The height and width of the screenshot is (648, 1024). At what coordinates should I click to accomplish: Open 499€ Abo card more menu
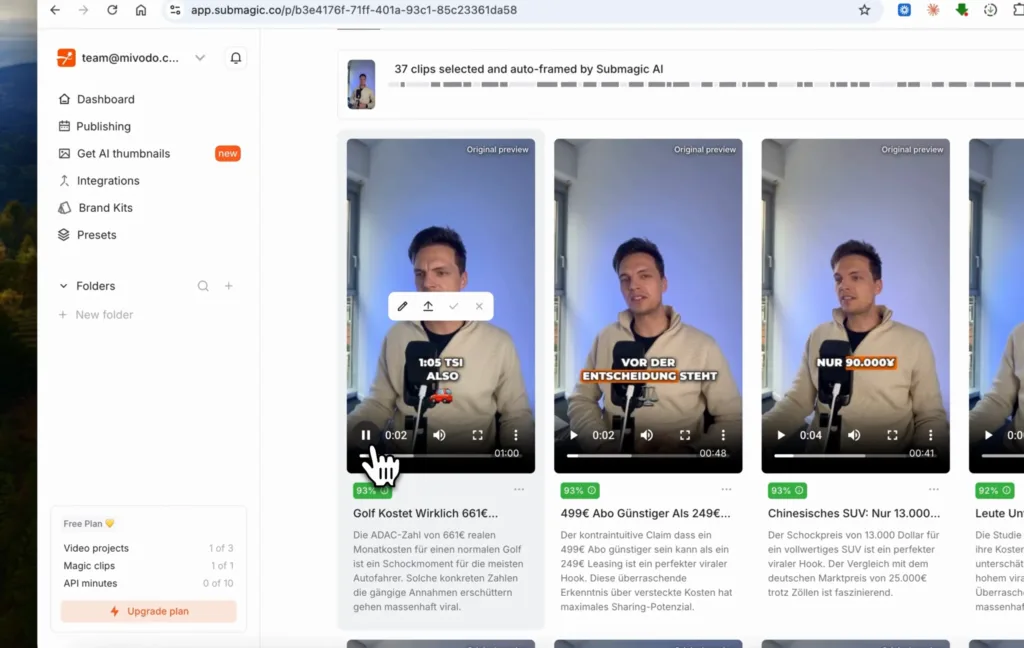click(x=726, y=489)
